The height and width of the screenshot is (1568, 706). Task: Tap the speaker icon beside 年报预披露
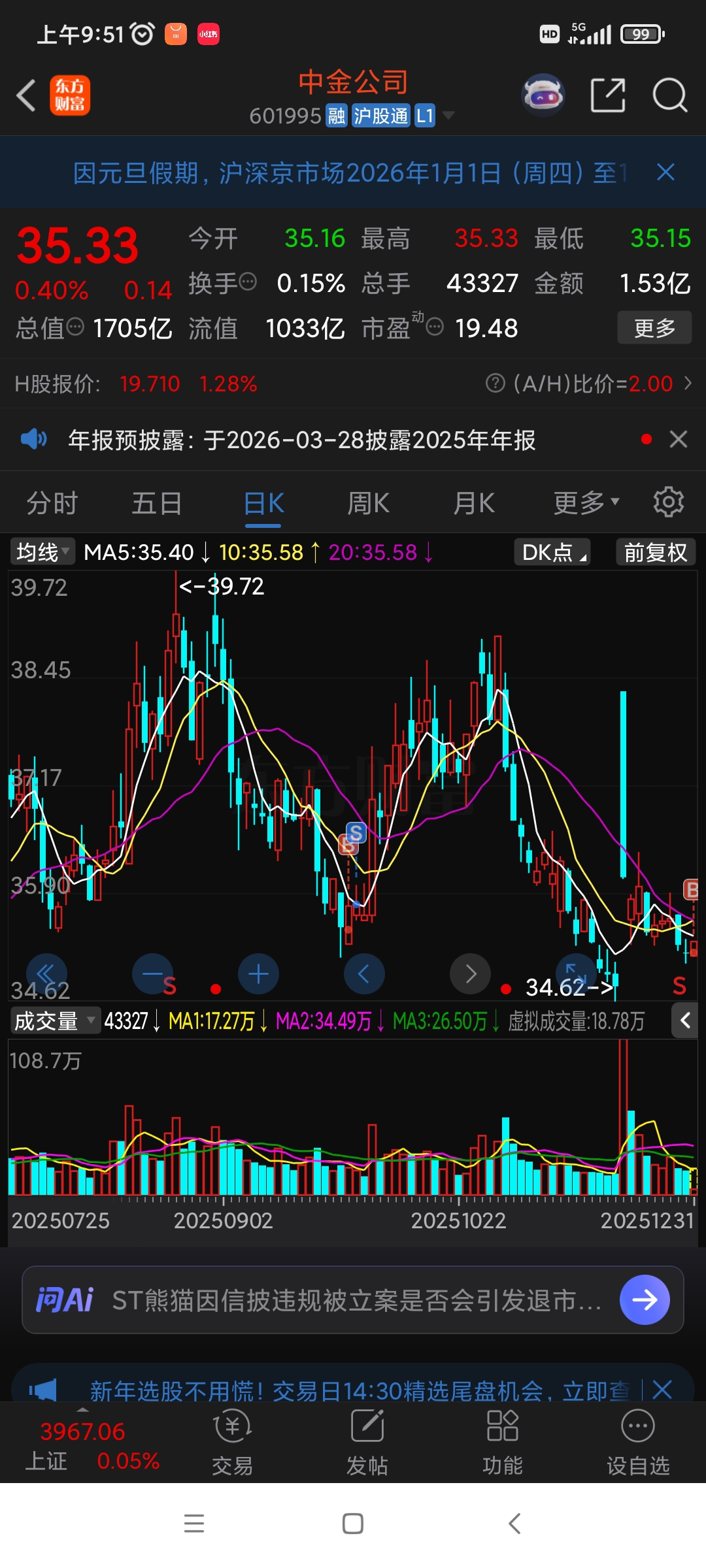tap(33, 439)
